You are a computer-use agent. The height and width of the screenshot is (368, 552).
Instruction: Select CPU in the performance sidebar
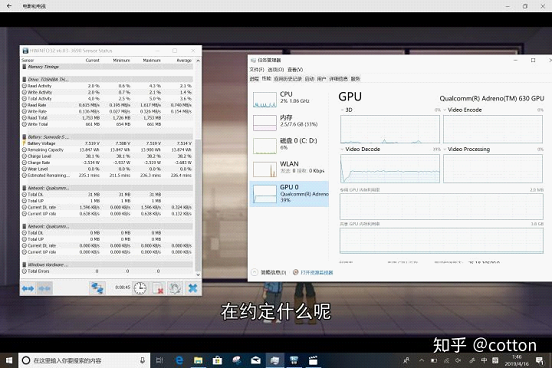point(289,99)
